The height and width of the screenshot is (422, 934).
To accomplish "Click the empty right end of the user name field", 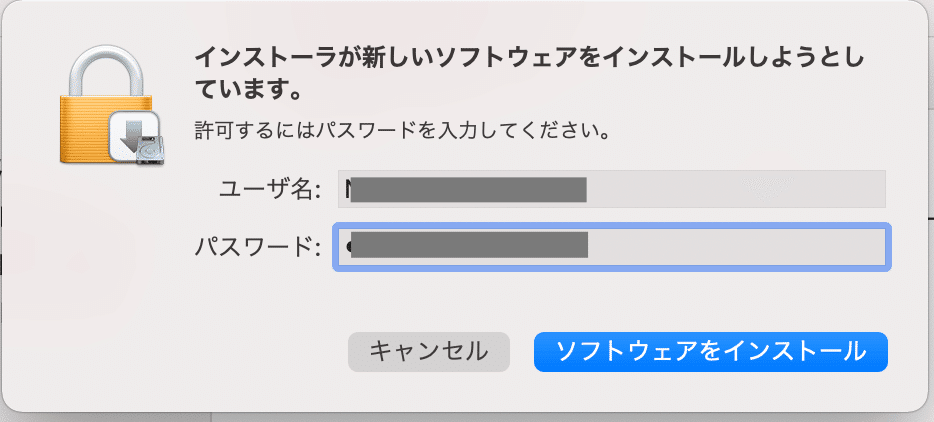I will (780, 189).
